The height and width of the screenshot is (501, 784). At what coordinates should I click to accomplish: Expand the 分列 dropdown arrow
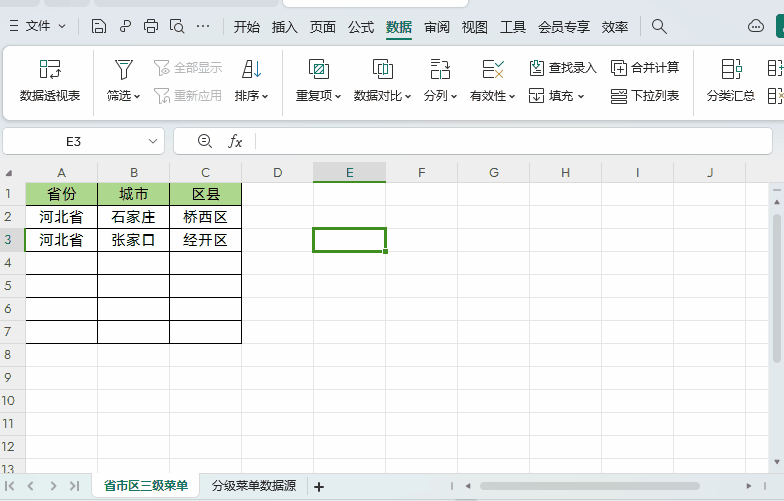[x=454, y=96]
